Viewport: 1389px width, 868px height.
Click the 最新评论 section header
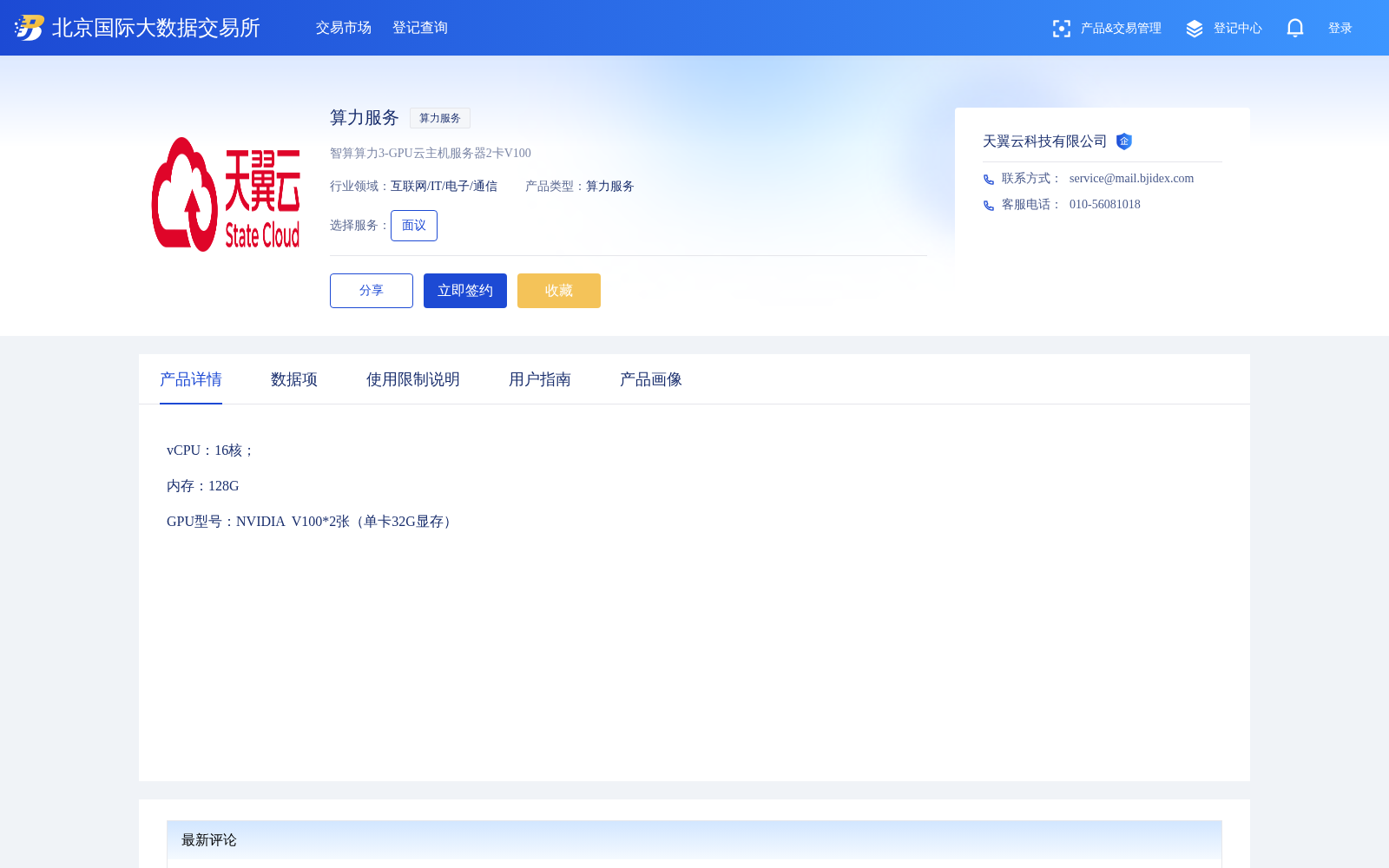(694, 840)
